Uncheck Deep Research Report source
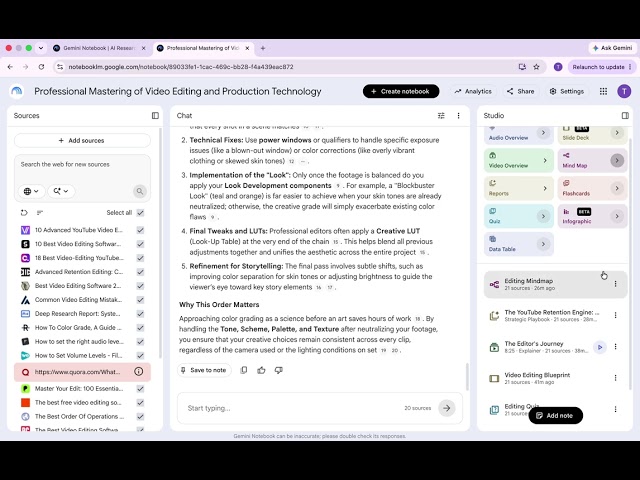This screenshot has width=640, height=480. tap(140, 314)
